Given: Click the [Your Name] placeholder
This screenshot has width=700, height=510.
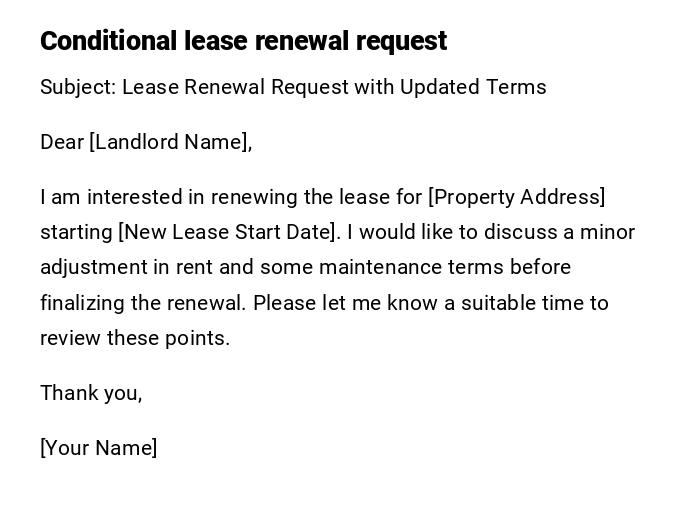Looking at the screenshot, I should tap(98, 448).
